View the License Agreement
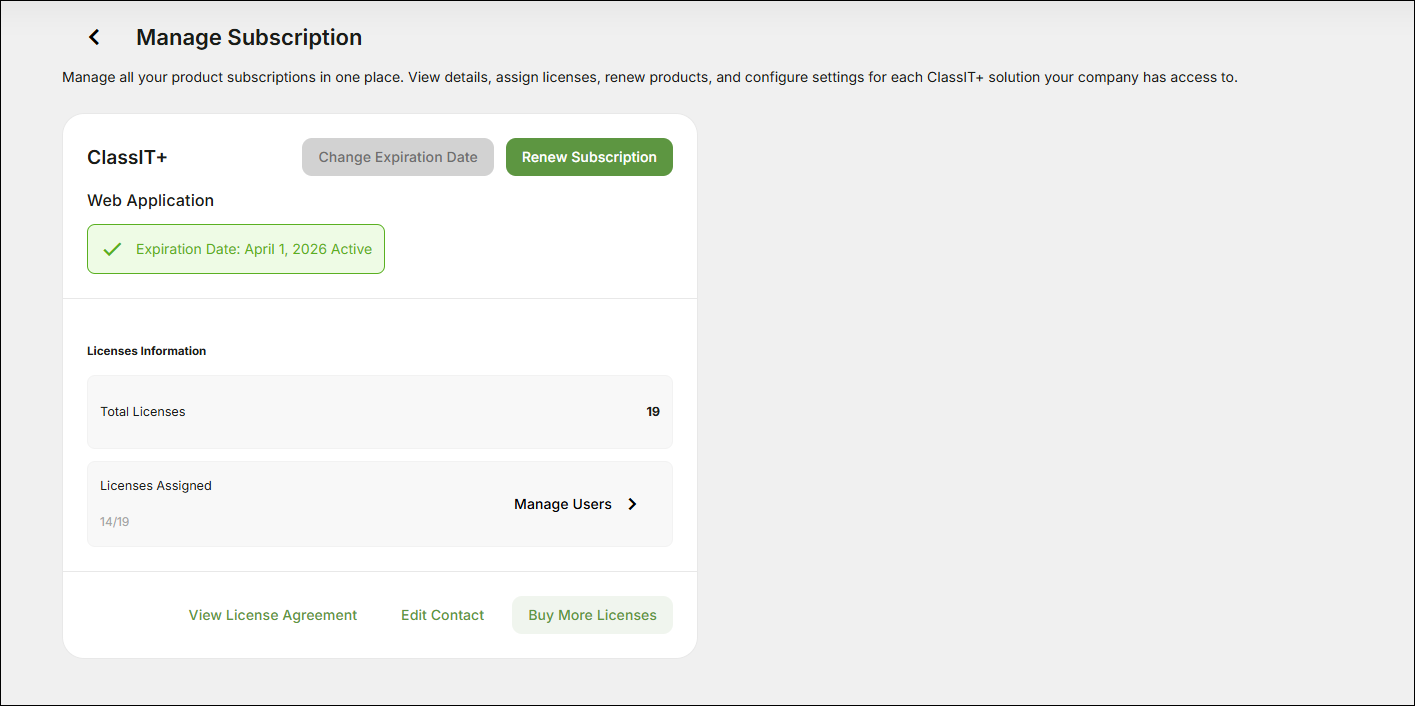1415x706 pixels. (x=272, y=615)
